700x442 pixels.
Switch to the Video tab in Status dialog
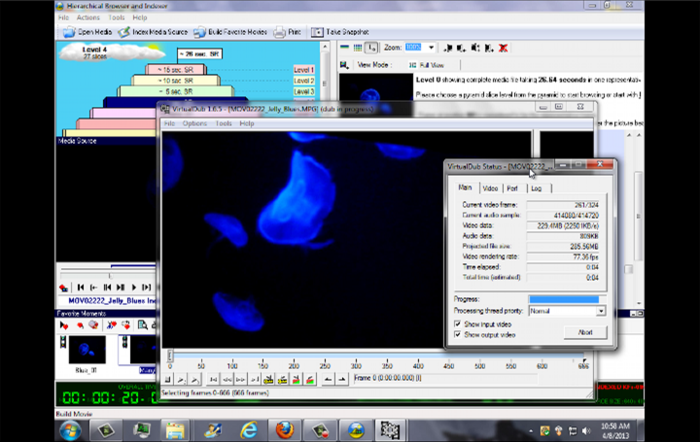click(x=490, y=187)
